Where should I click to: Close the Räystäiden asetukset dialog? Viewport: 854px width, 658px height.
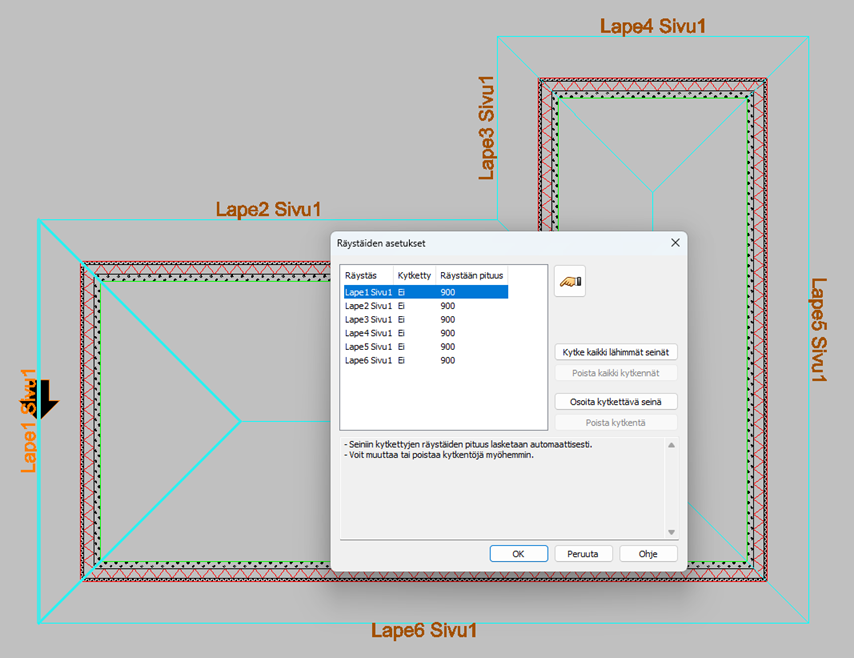[675, 242]
